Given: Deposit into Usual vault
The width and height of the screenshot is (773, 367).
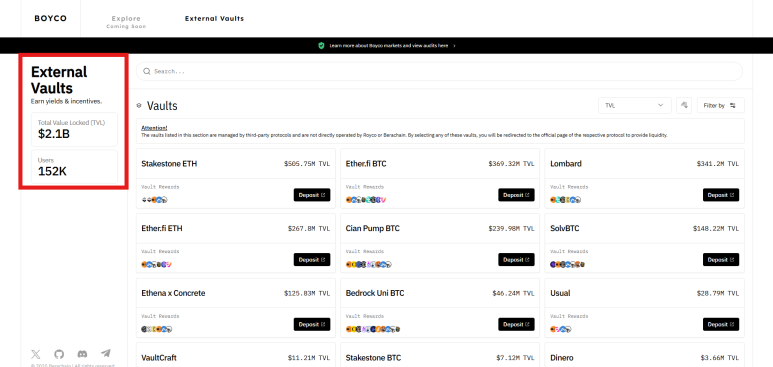Looking at the screenshot, I should (x=721, y=324).
